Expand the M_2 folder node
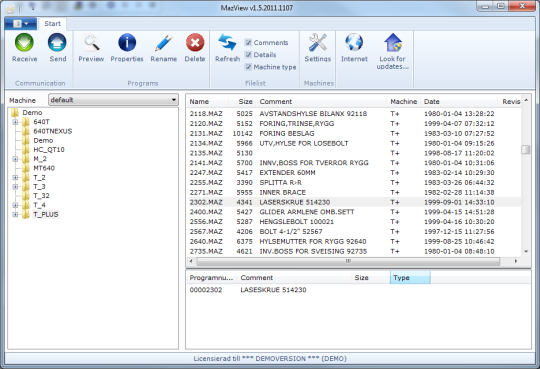This screenshot has width=540, height=369. 15,159
